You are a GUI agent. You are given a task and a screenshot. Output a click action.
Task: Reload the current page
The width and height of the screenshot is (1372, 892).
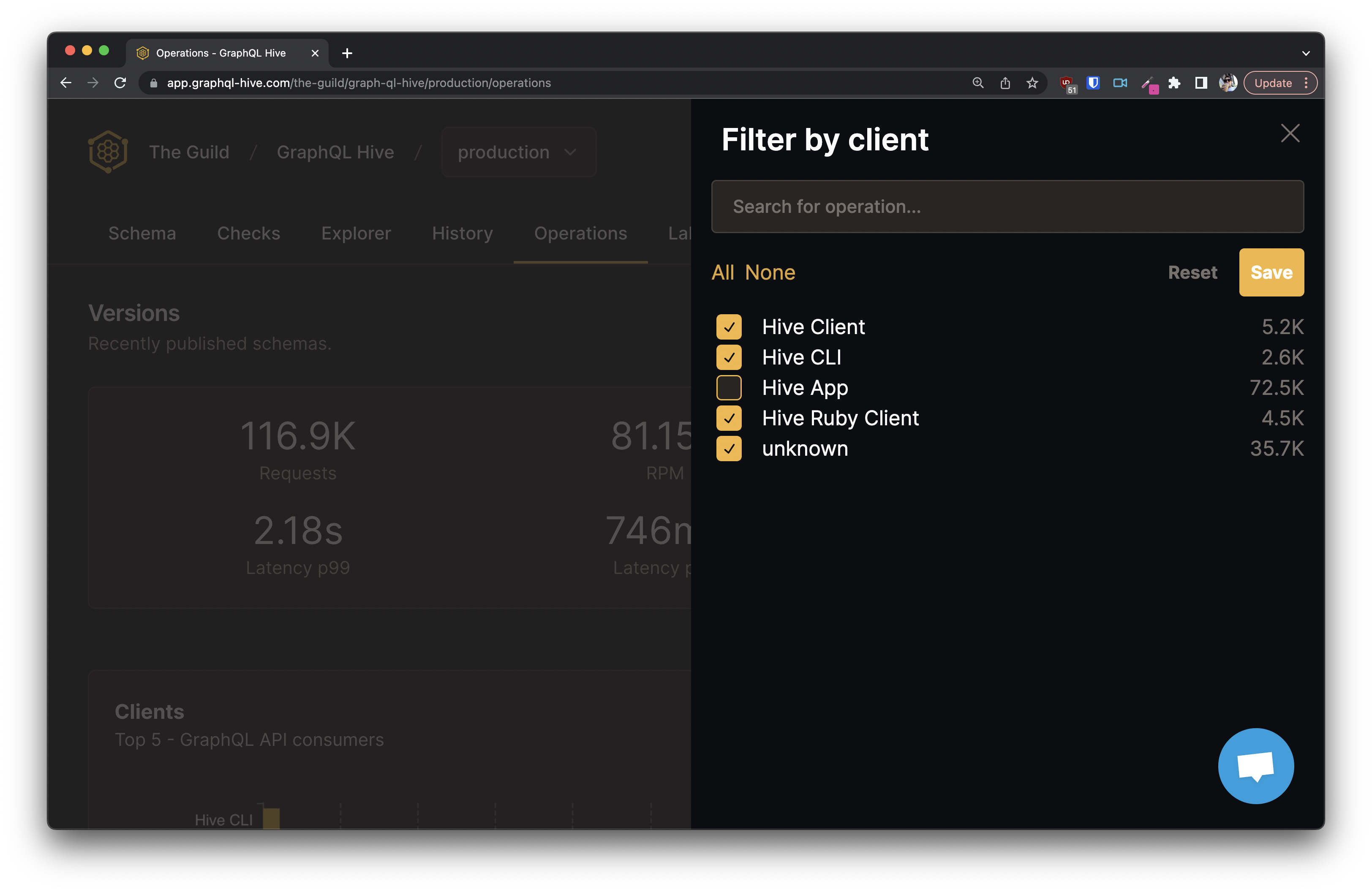120,82
